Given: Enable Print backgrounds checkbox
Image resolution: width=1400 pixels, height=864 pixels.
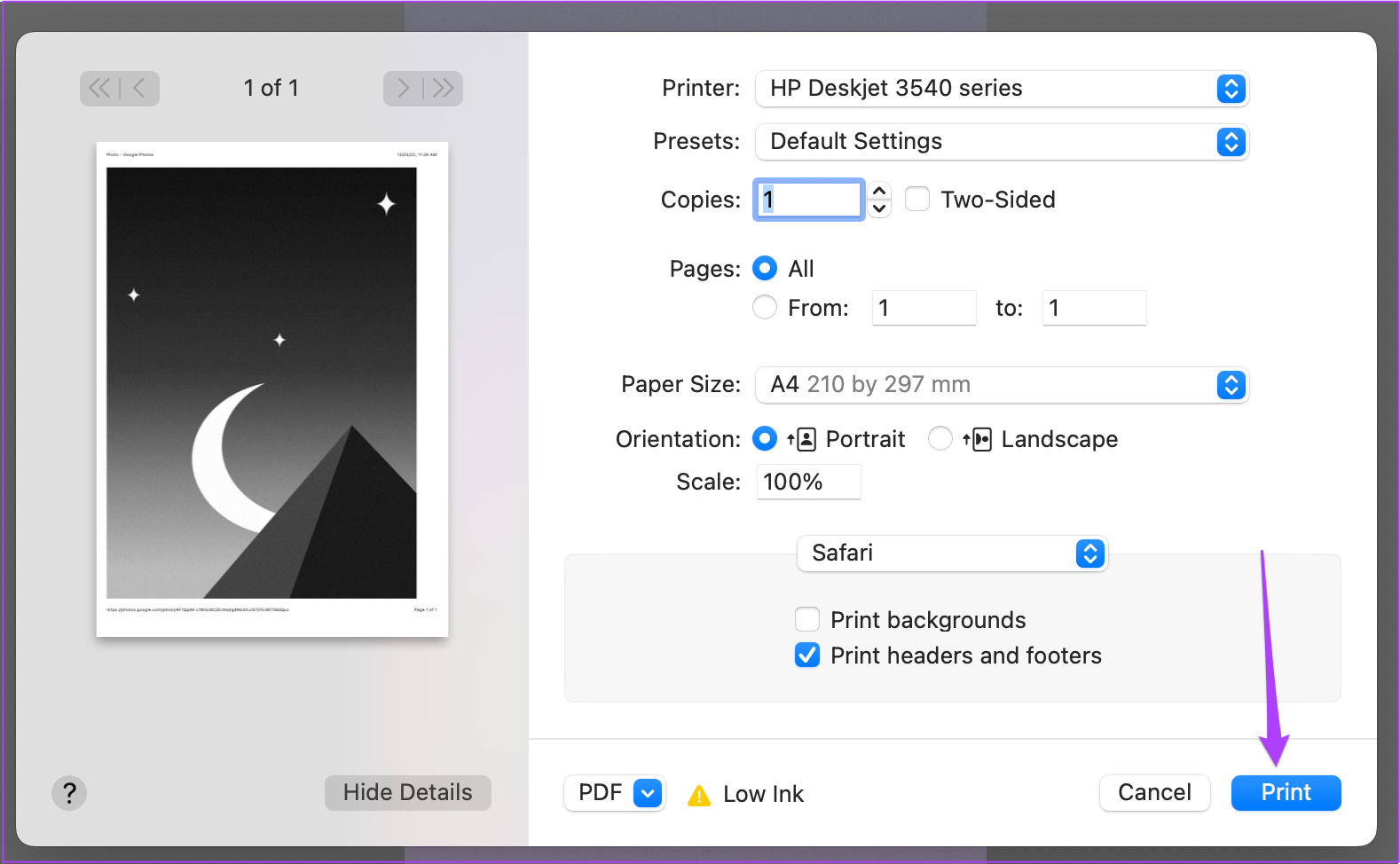Looking at the screenshot, I should (x=807, y=619).
